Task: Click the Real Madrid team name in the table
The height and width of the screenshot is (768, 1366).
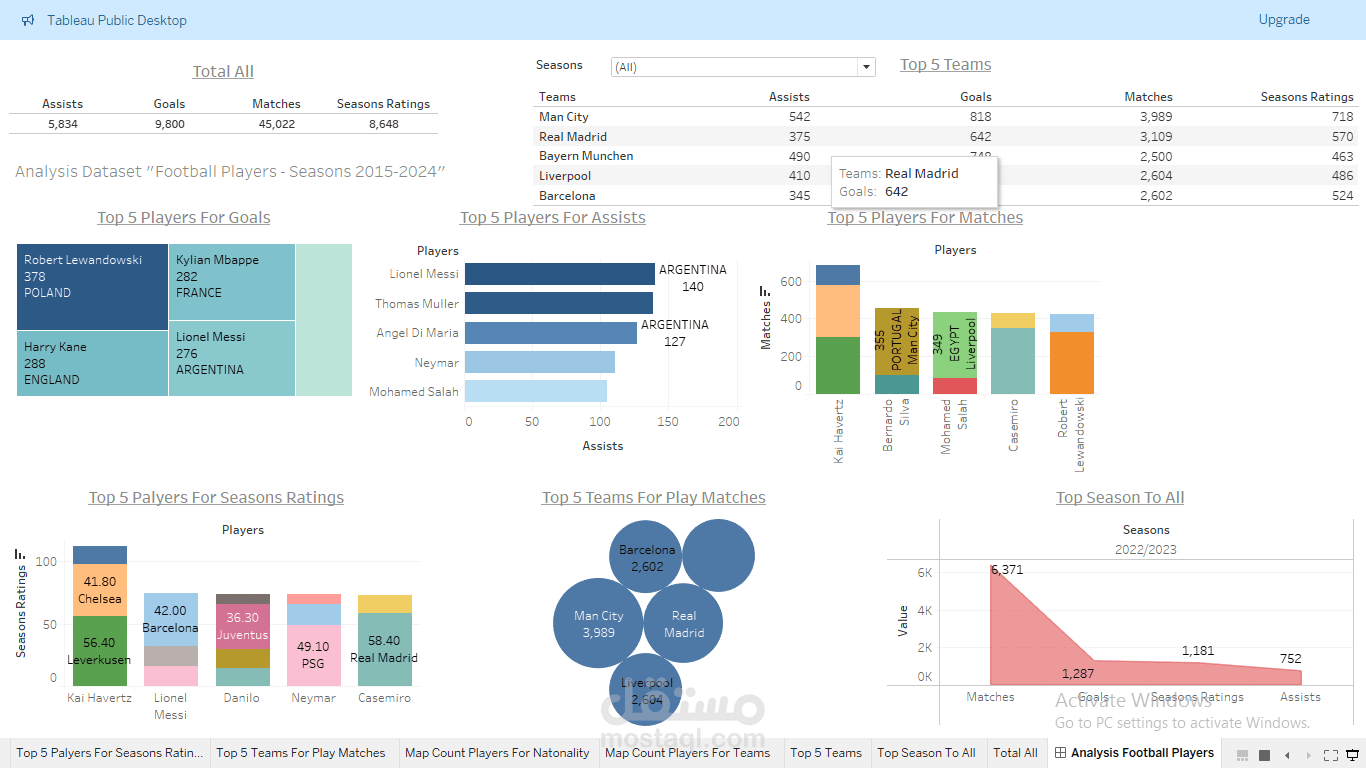Action: pyautogui.click(x=573, y=137)
